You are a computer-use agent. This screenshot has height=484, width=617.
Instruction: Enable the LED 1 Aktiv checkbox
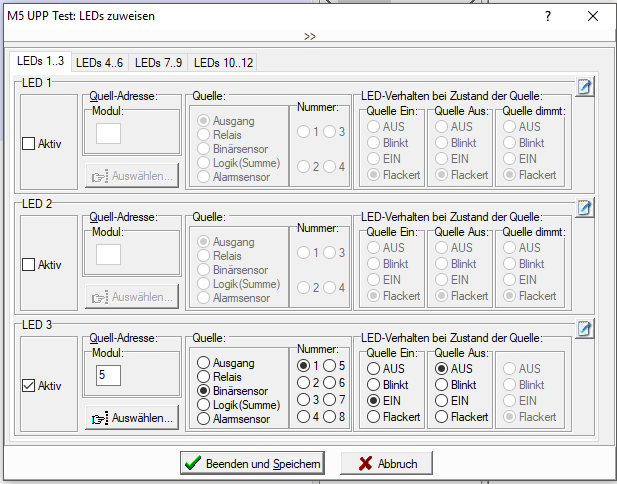coord(28,144)
